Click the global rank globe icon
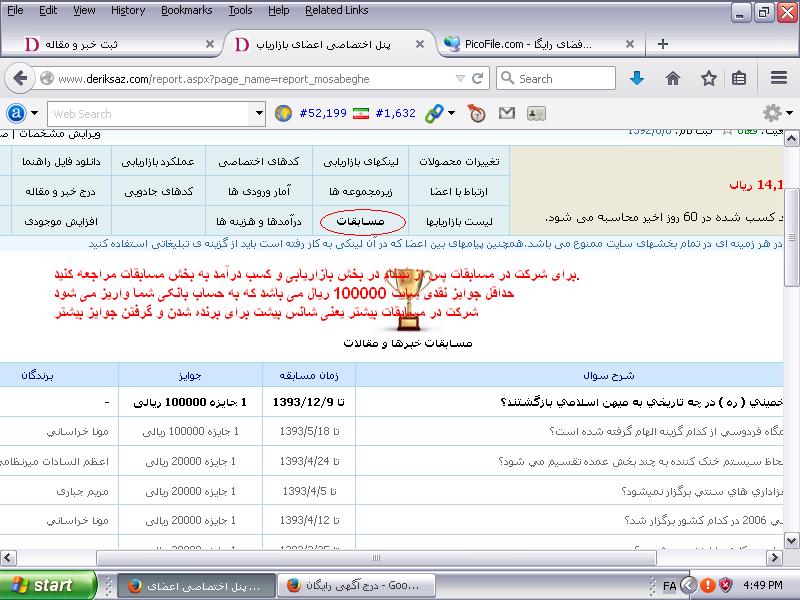This screenshot has width=800, height=600. (283, 113)
